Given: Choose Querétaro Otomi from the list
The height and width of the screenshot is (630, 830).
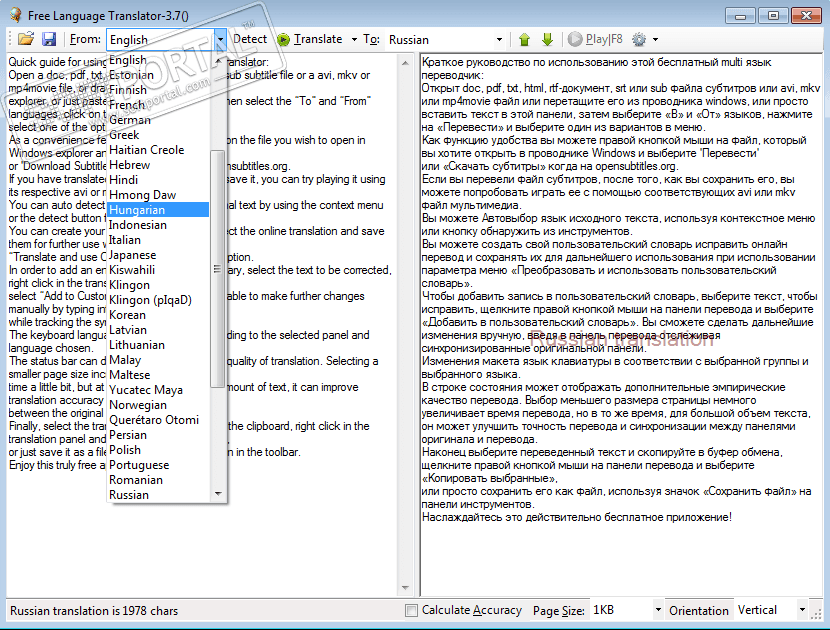Looking at the screenshot, I should (158, 420).
